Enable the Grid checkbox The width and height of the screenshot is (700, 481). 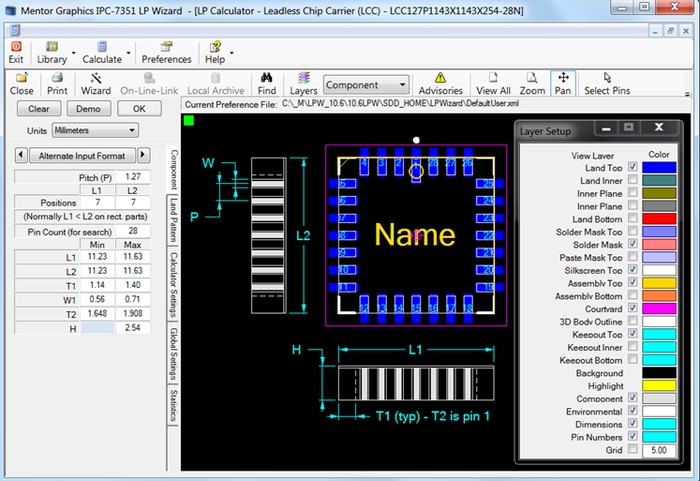(x=633, y=449)
